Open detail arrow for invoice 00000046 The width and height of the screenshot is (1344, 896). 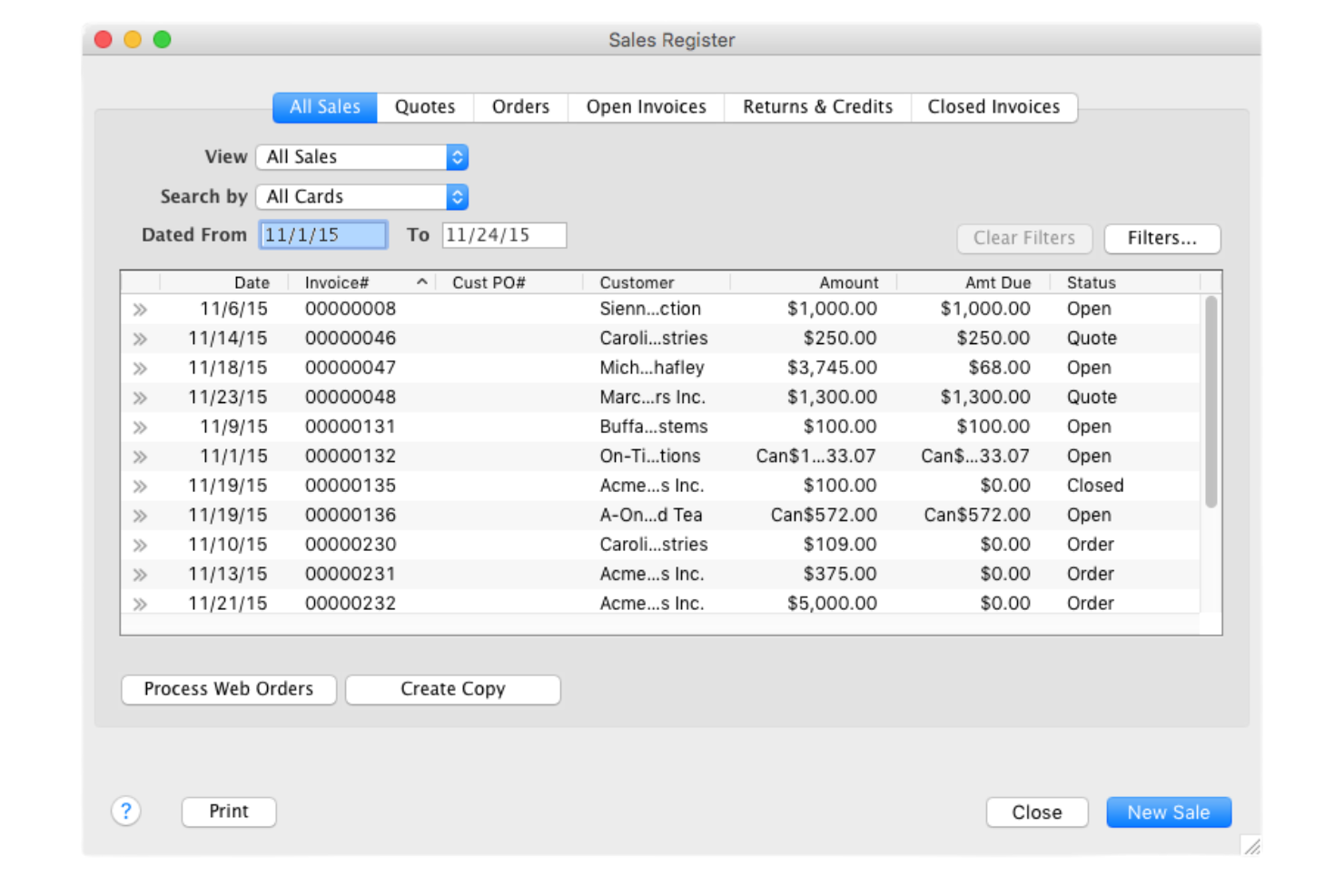click(x=140, y=339)
